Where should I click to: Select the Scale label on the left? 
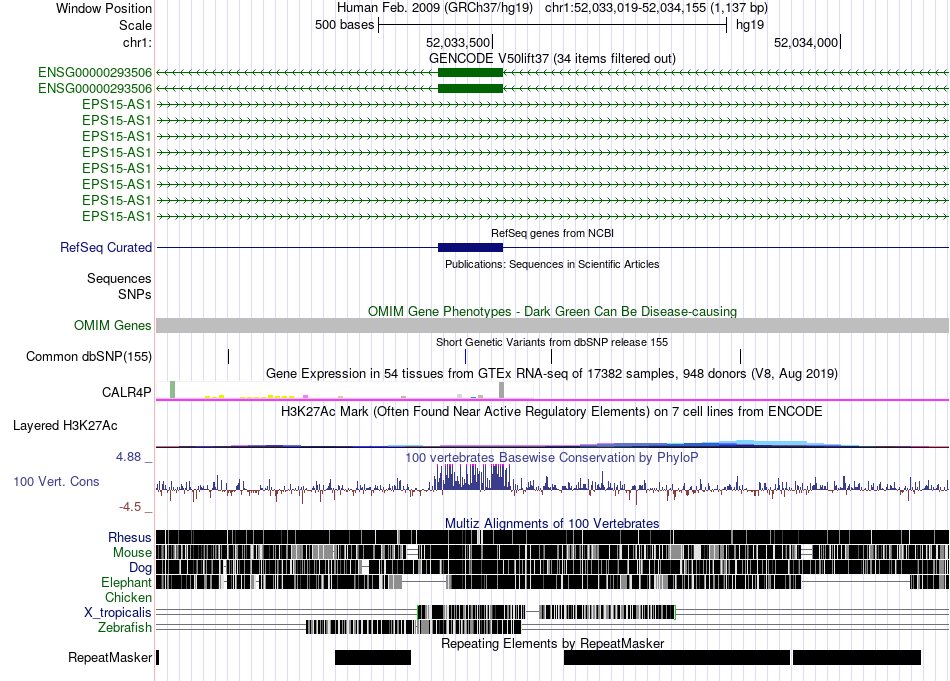(135, 25)
